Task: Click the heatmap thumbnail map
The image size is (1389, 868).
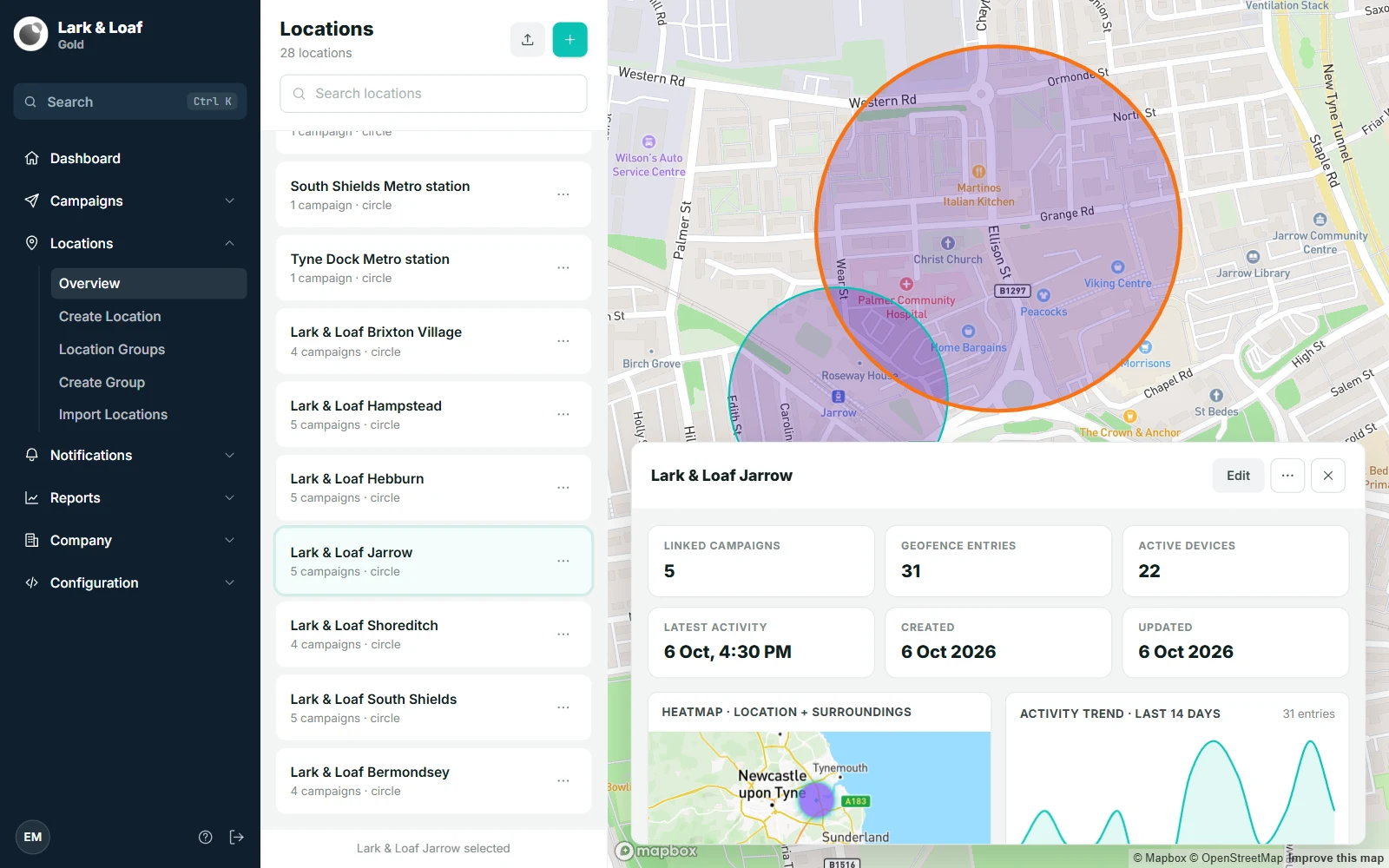Action: point(819,787)
